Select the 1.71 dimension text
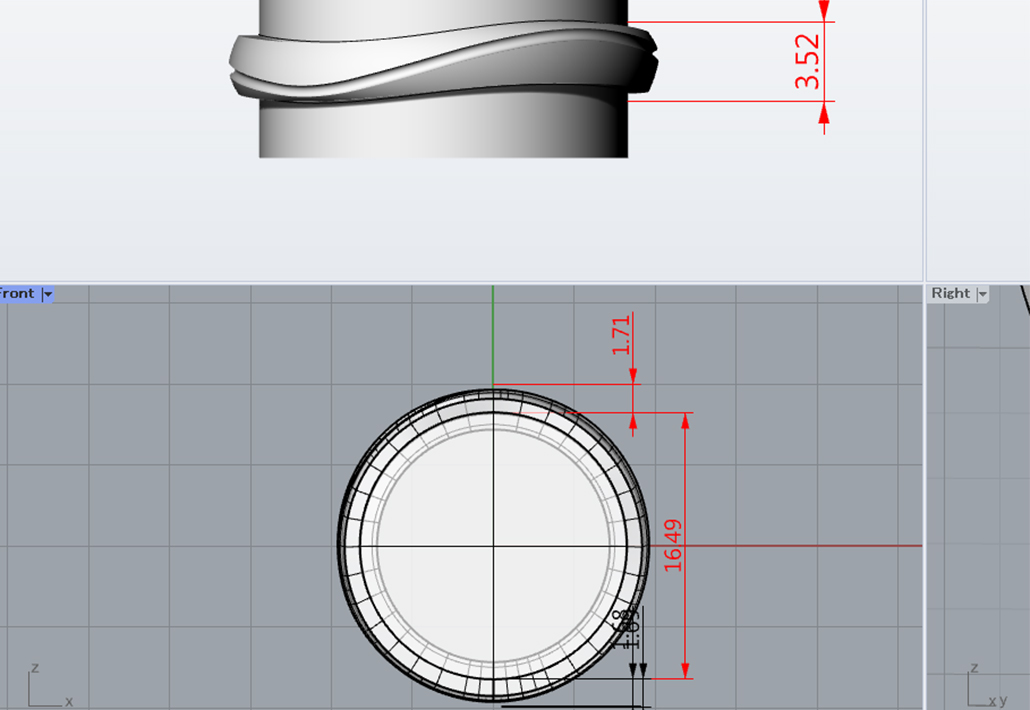Screen dimensions: 1030x710 coord(621,335)
